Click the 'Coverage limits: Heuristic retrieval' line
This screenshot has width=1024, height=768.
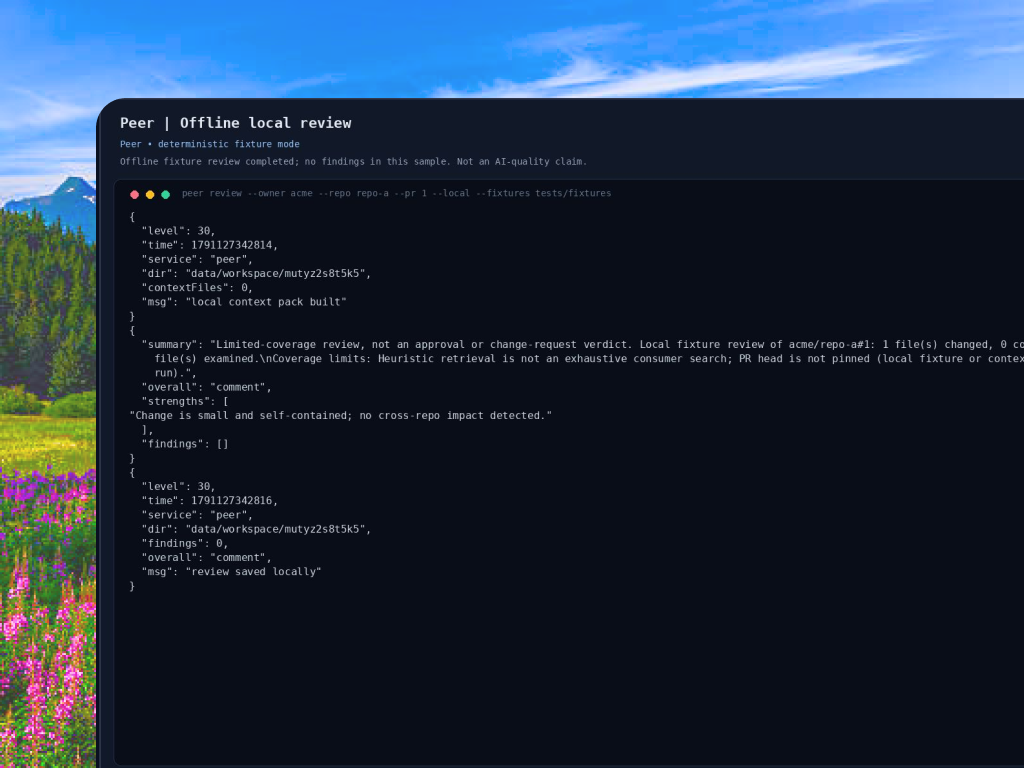[x=589, y=359]
